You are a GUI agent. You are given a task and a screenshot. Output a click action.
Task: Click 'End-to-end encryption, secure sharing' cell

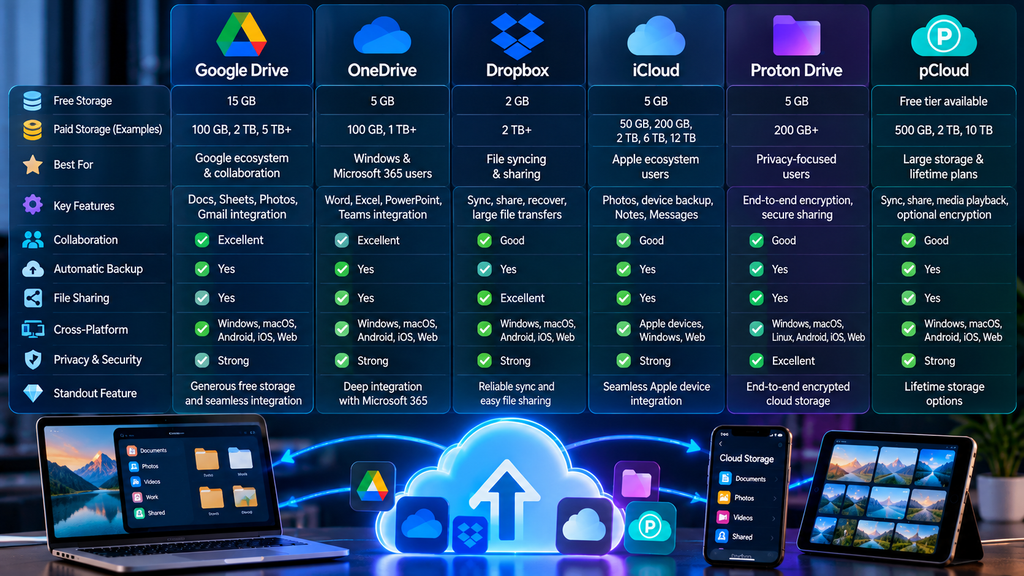(797, 207)
